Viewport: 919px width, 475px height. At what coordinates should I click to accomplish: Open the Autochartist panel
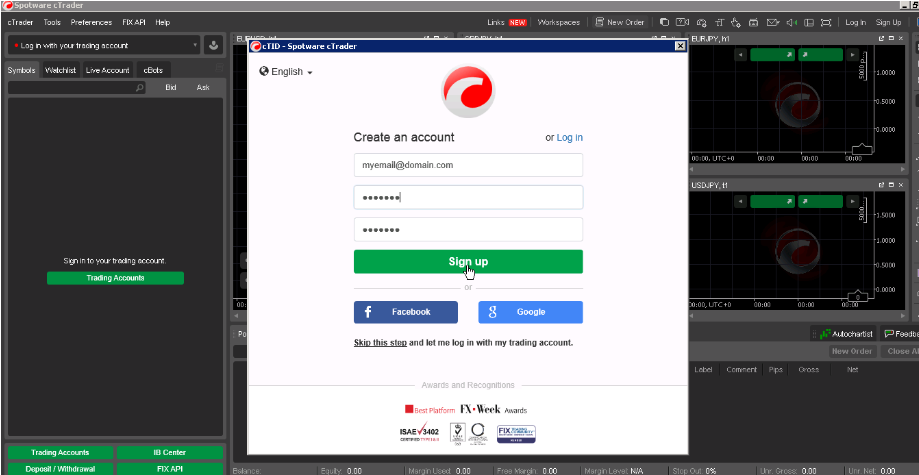846,334
